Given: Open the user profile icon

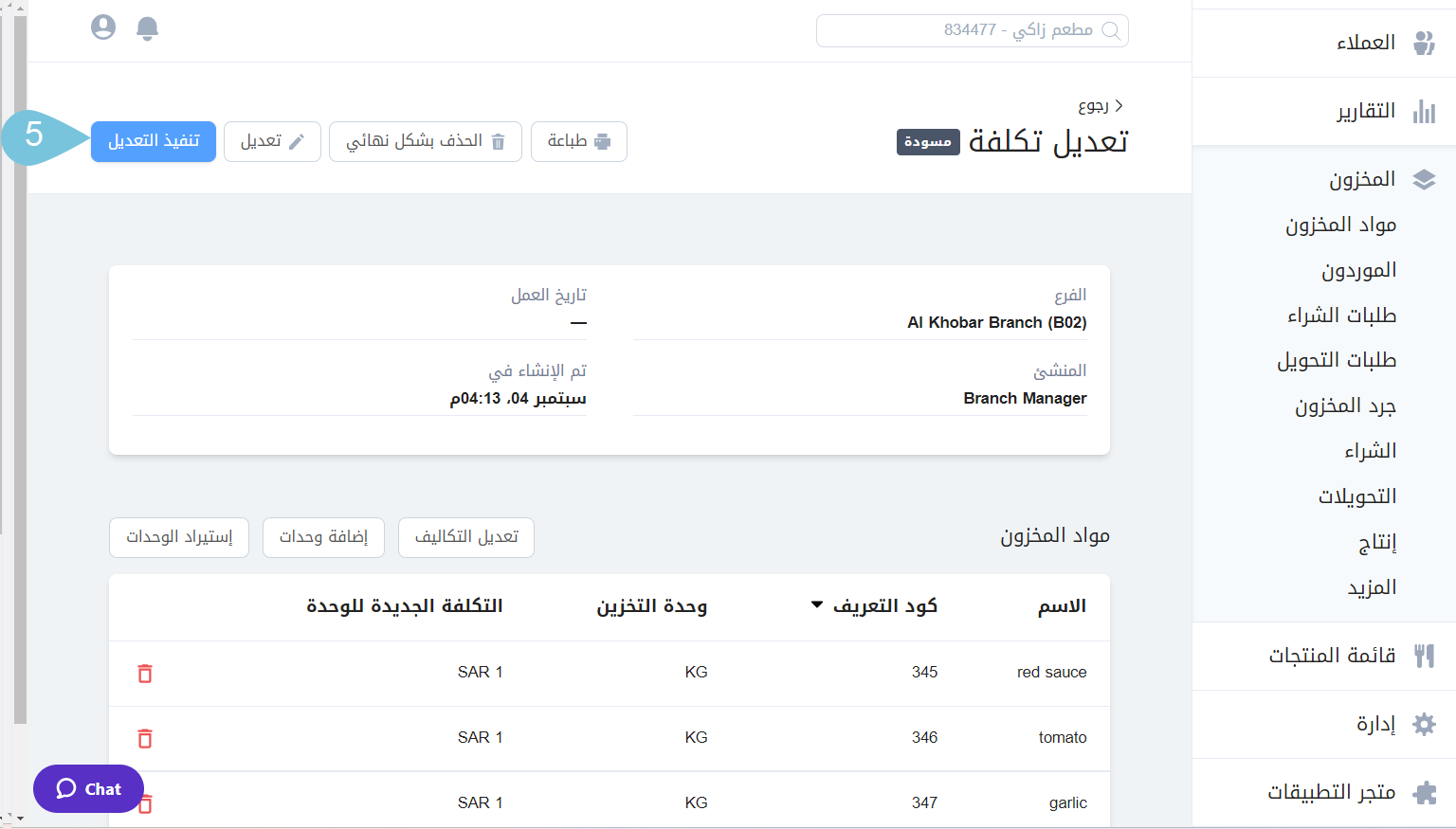Looking at the screenshot, I should [x=103, y=27].
